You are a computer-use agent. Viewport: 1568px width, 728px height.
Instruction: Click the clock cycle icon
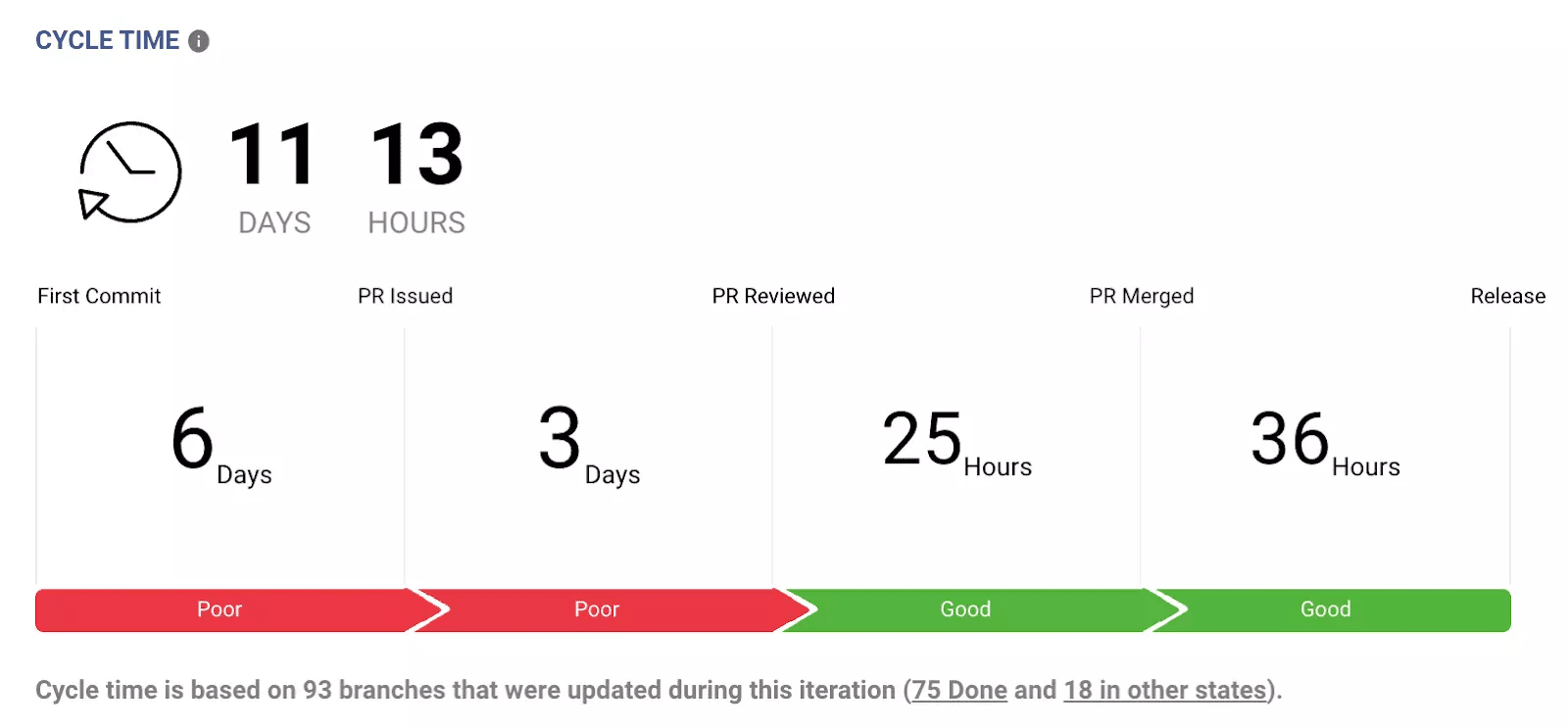click(x=130, y=172)
